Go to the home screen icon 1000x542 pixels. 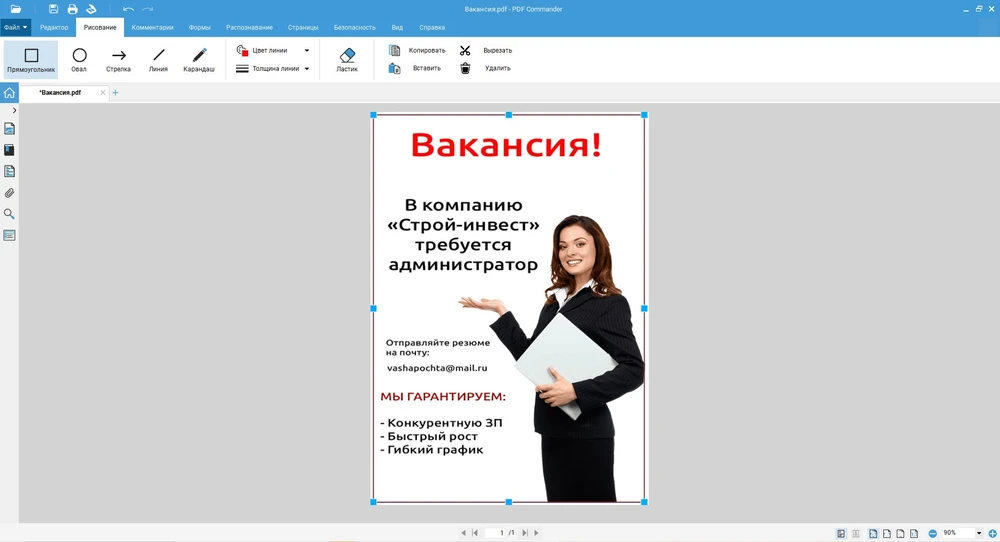[9, 93]
